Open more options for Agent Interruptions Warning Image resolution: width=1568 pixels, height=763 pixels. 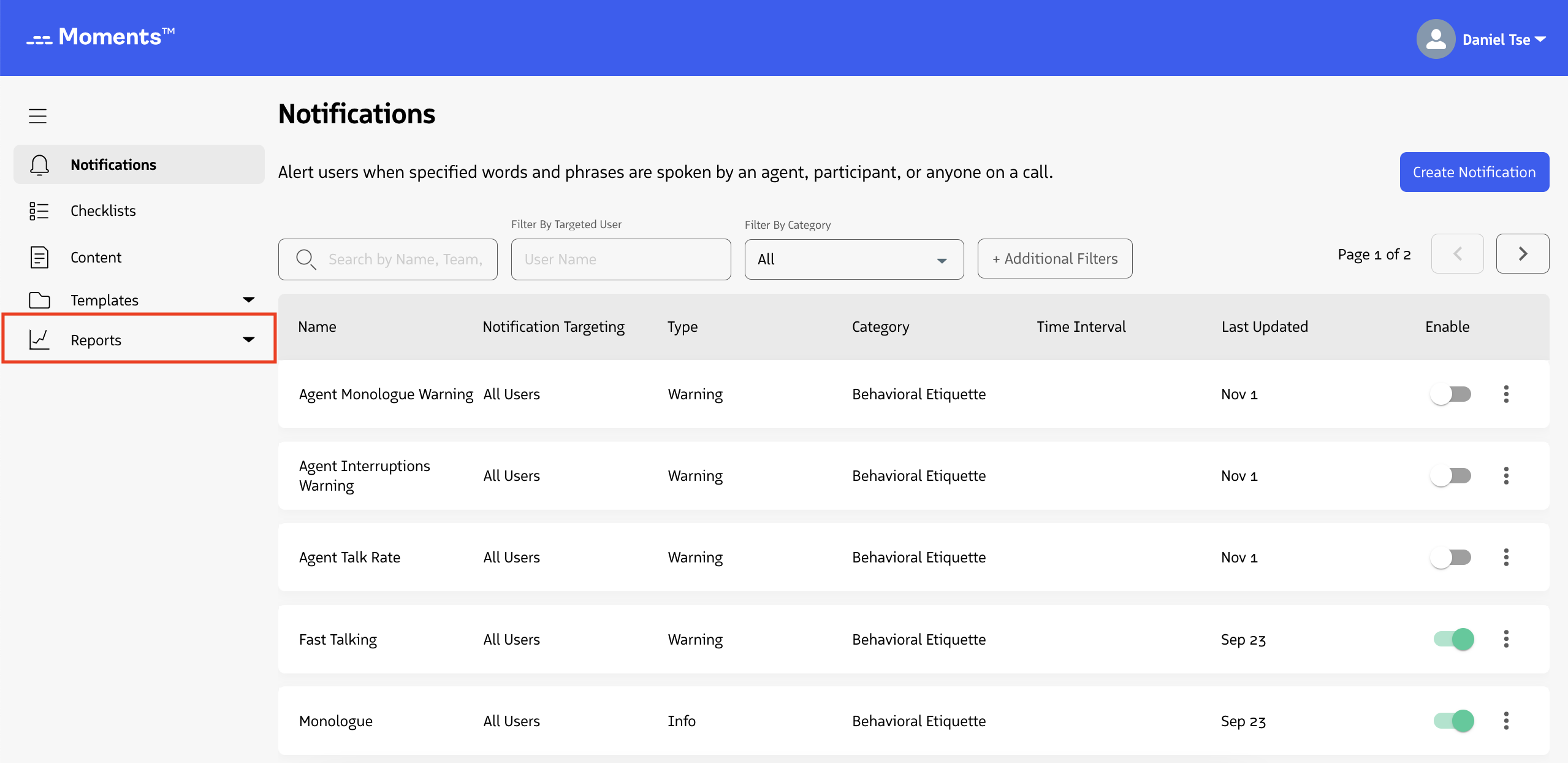pos(1506,476)
